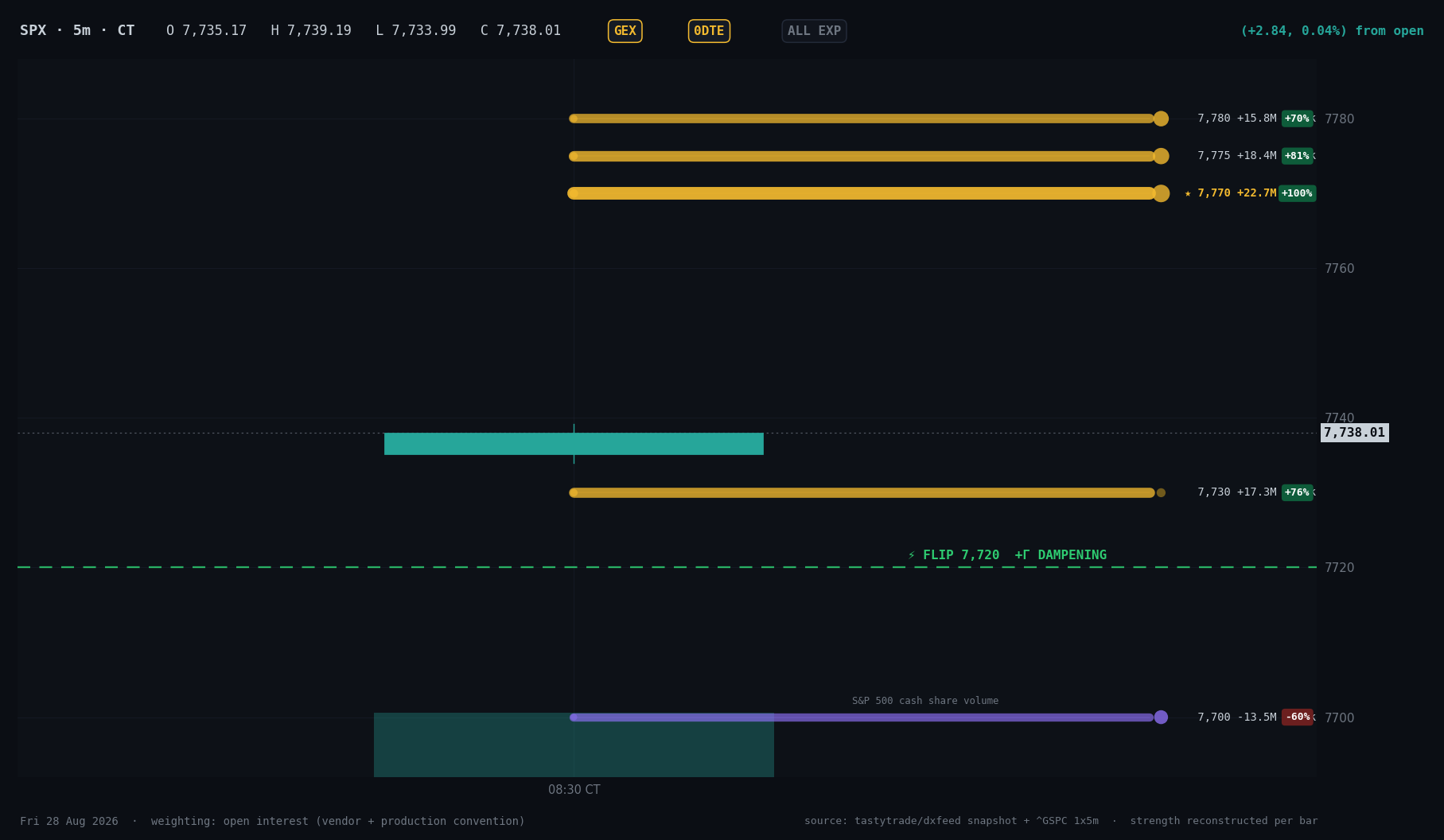Select the FLIP 7,720 dampening label
This screenshot has width=1444, height=840.
1007,555
